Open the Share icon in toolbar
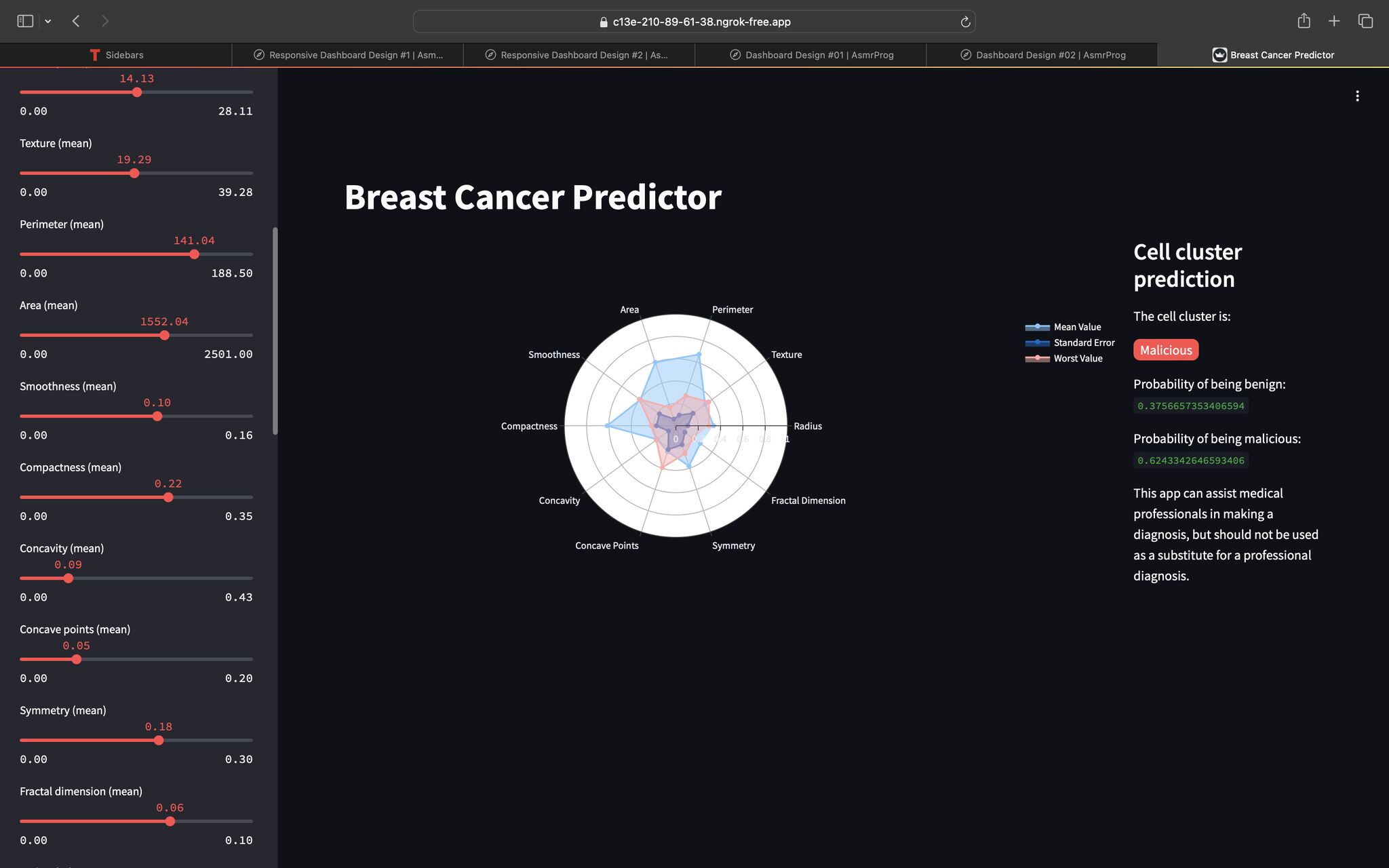The height and width of the screenshot is (868, 1389). [1304, 21]
